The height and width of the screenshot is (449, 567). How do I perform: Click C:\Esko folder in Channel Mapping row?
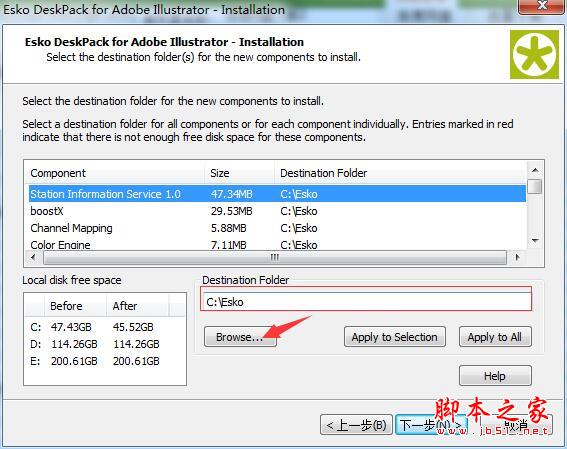pyautogui.click(x=299, y=228)
